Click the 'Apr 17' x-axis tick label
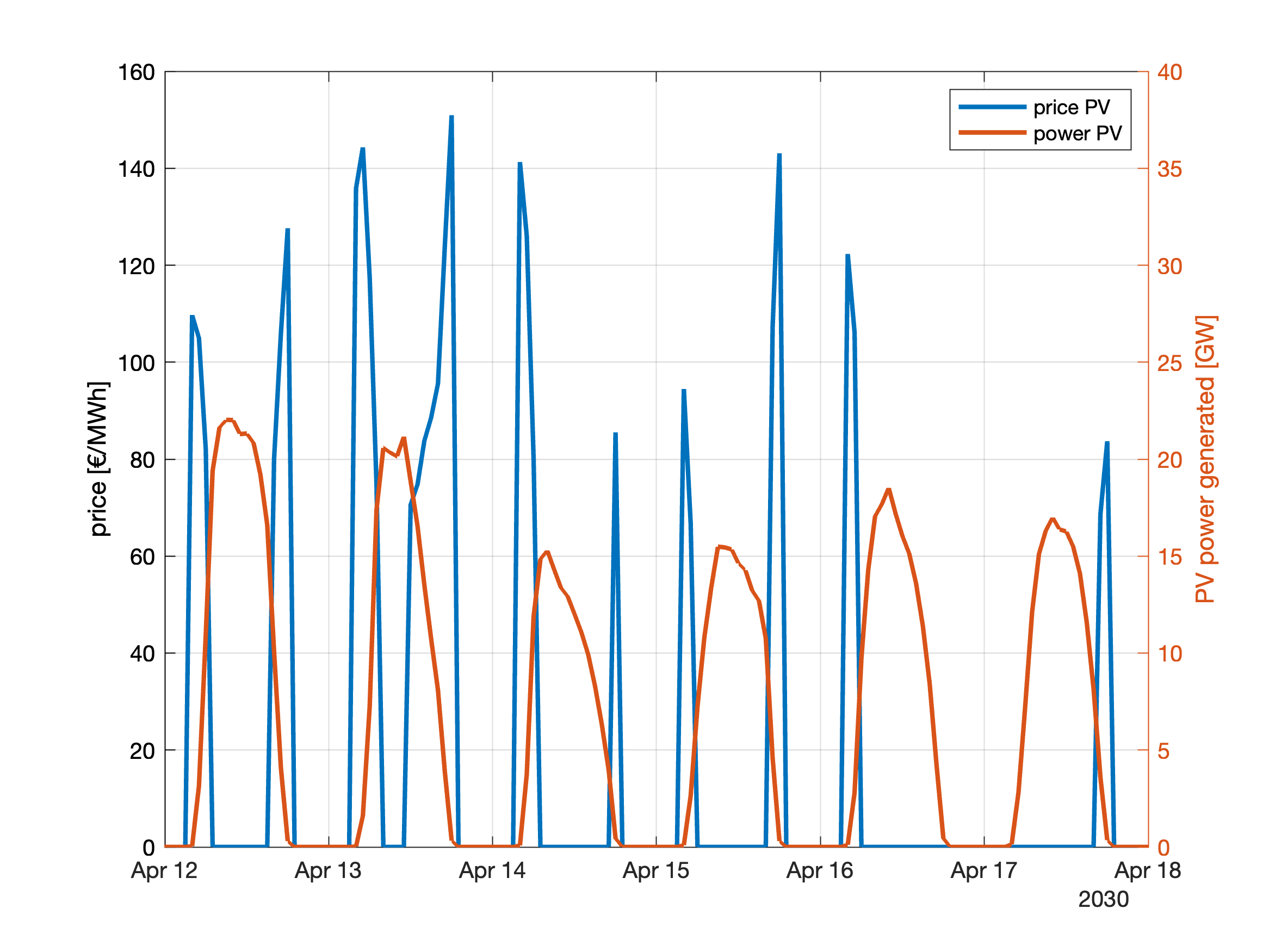Viewport: 1269px width, 952px height. click(984, 870)
